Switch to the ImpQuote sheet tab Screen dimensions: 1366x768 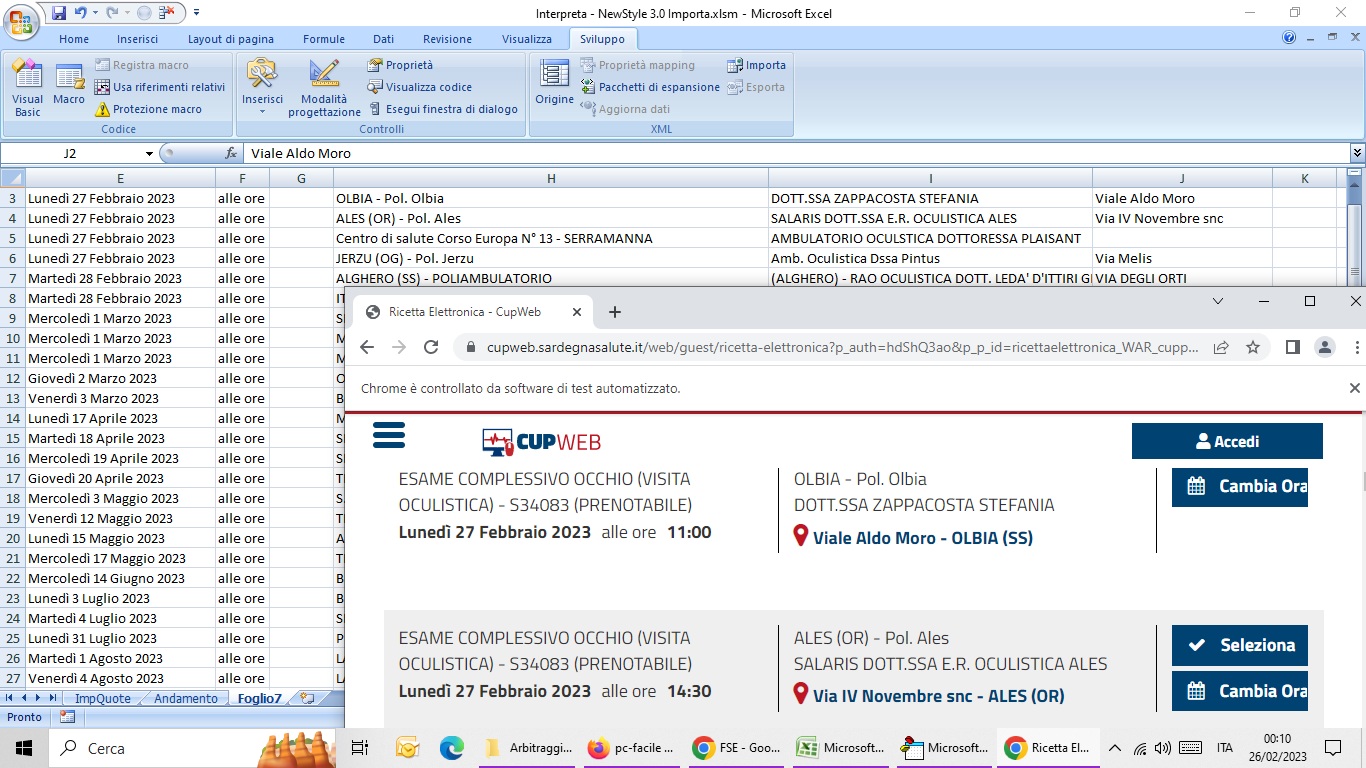coord(103,698)
